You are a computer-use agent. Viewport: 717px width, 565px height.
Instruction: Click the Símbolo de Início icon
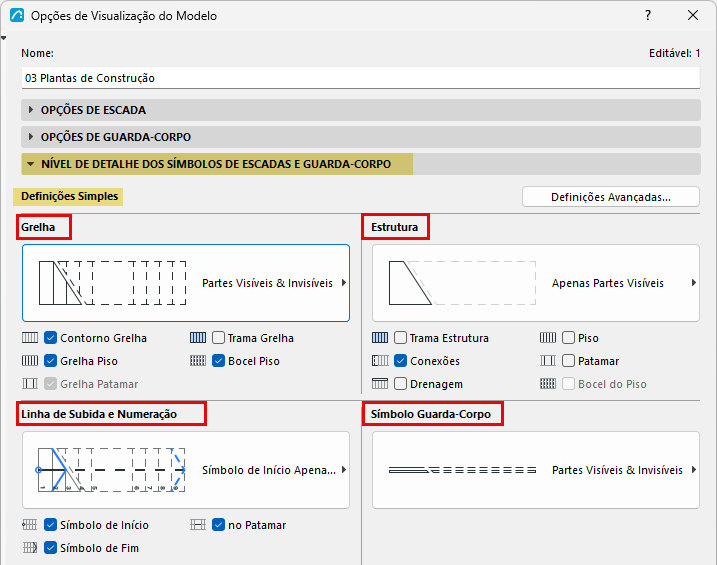coord(30,525)
